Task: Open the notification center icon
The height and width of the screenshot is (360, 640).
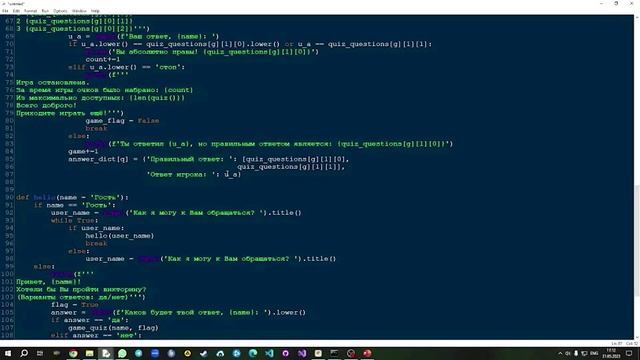Action: tap(629, 353)
